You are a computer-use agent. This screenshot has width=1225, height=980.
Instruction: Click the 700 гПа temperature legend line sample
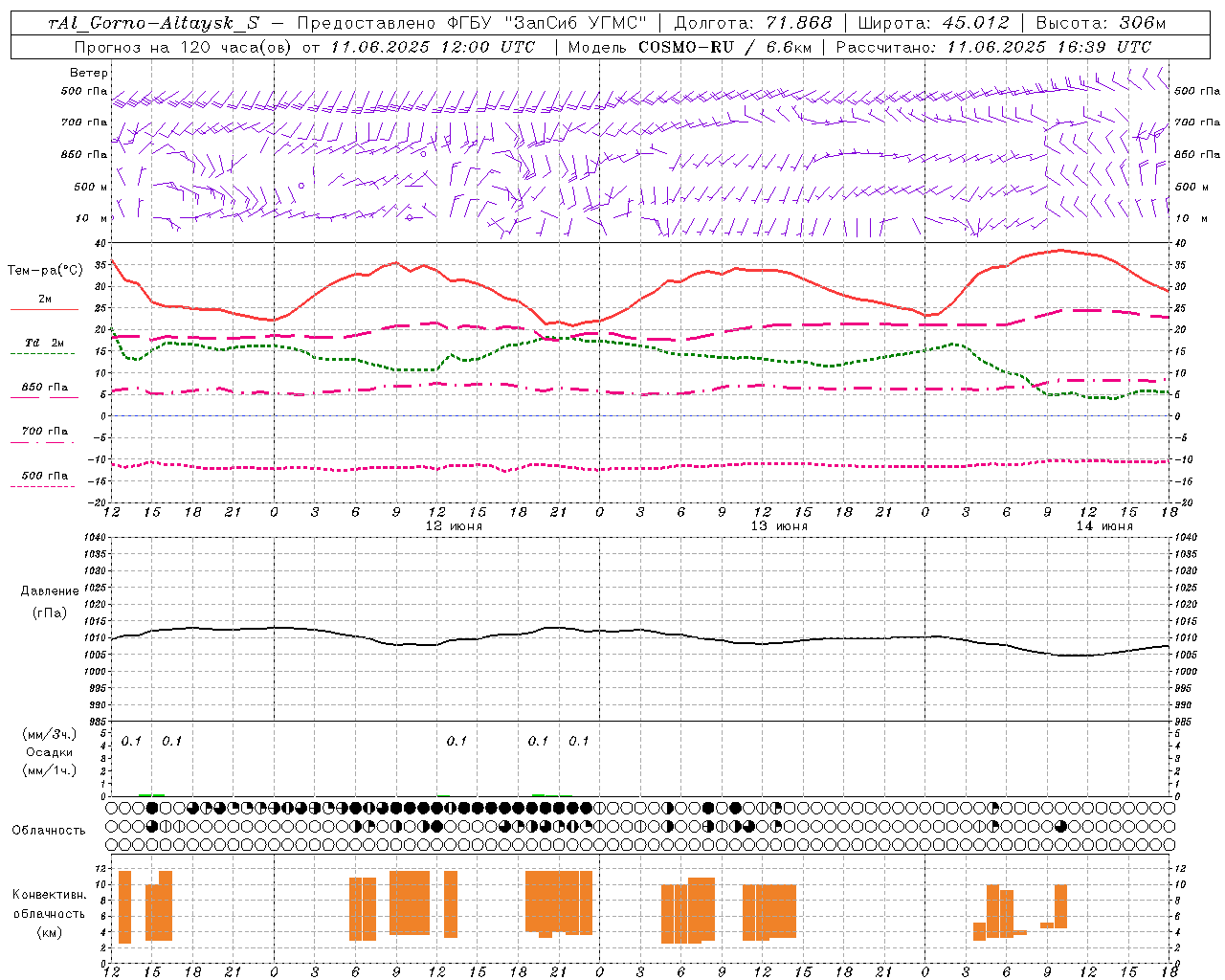point(42,442)
